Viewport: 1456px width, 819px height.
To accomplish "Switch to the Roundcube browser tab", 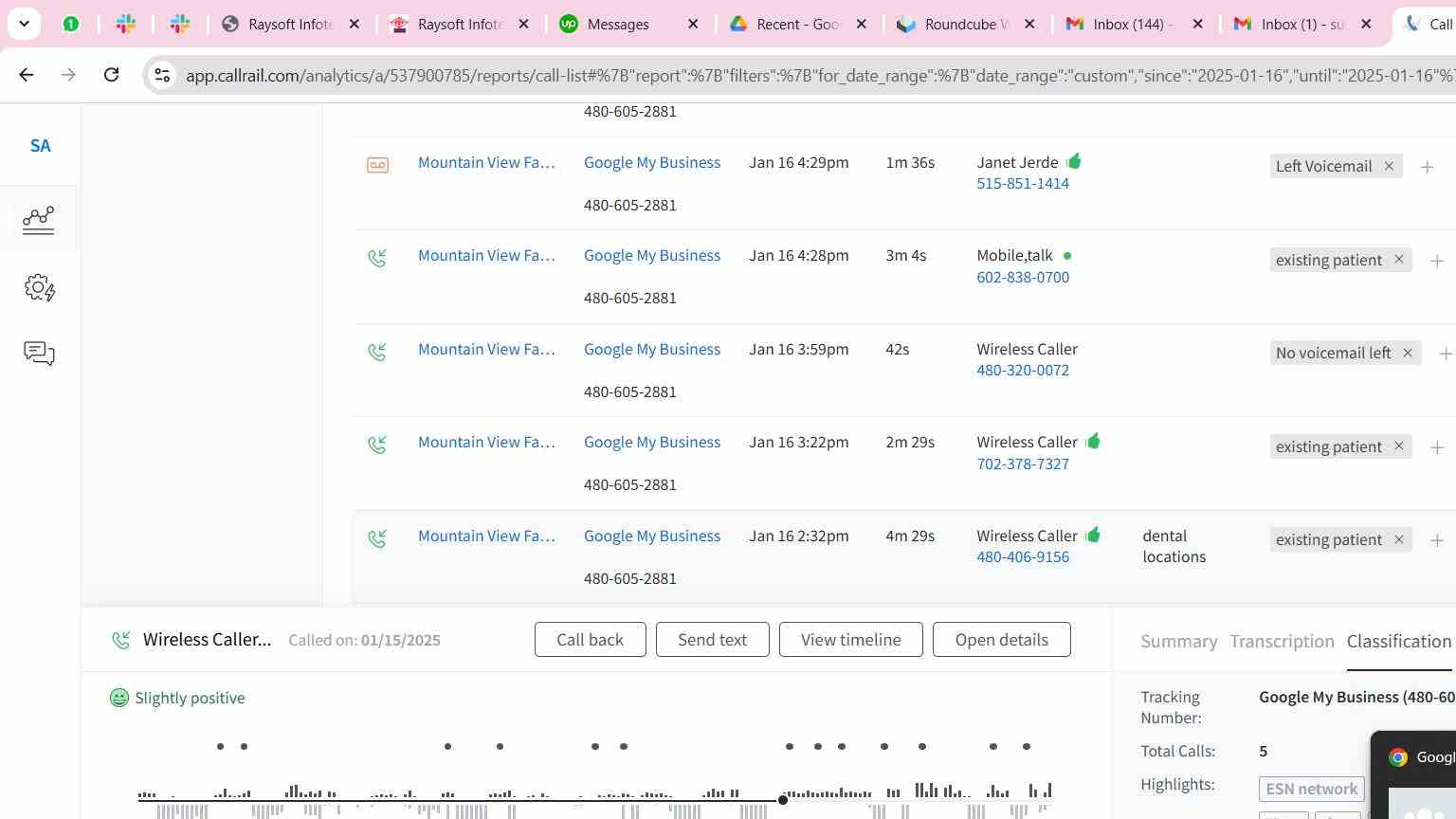I will pyautogui.click(x=966, y=25).
